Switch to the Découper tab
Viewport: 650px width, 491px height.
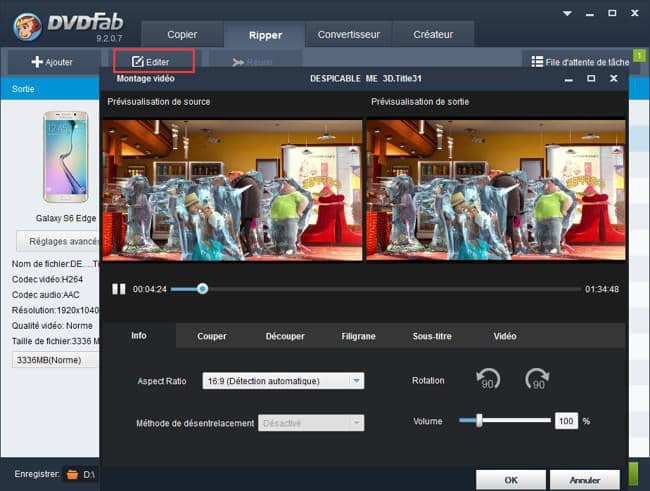coord(285,336)
